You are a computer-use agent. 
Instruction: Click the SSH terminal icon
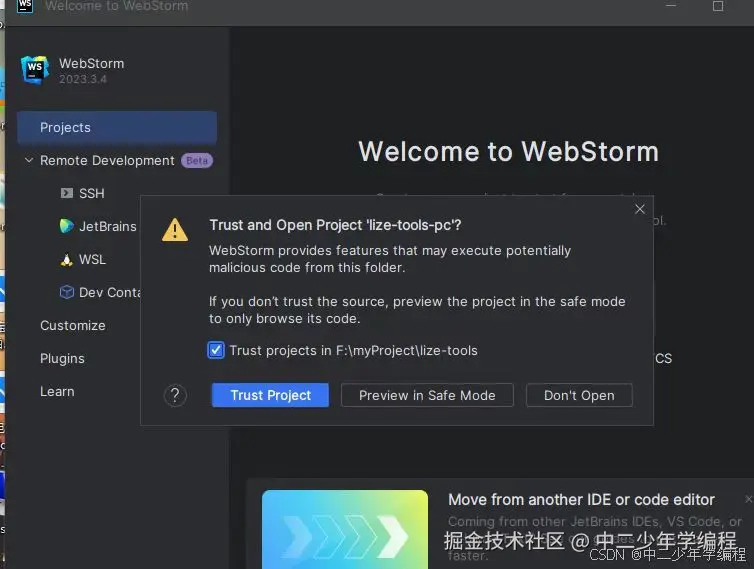[66, 193]
